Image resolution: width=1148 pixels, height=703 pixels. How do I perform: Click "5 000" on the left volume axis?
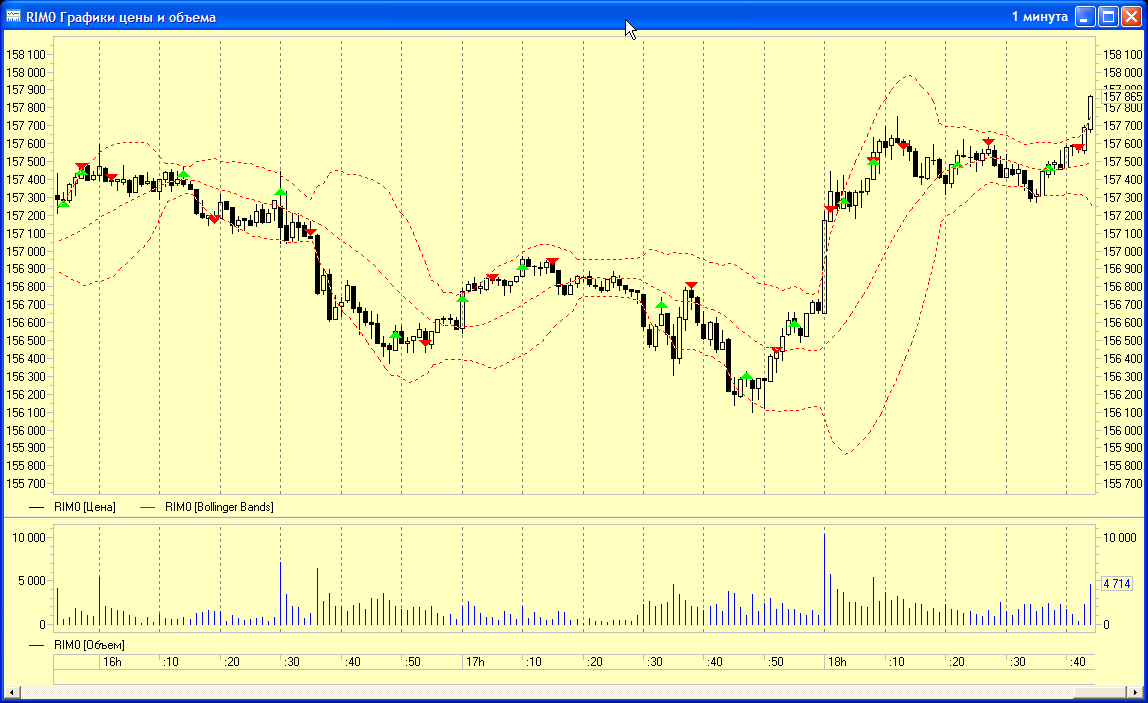click(x=31, y=581)
